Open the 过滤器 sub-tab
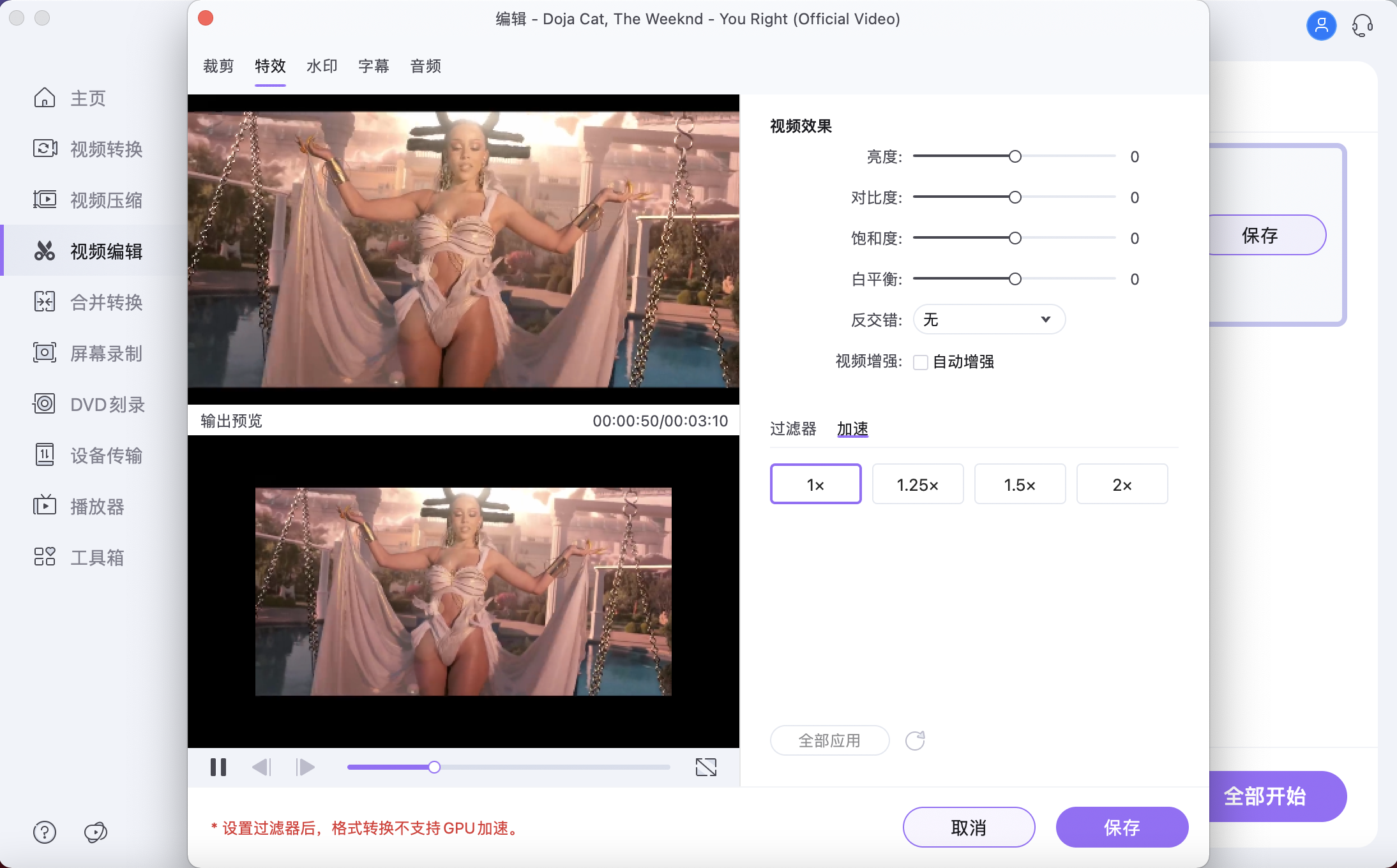Screen dimensions: 1397x868 click(x=793, y=429)
